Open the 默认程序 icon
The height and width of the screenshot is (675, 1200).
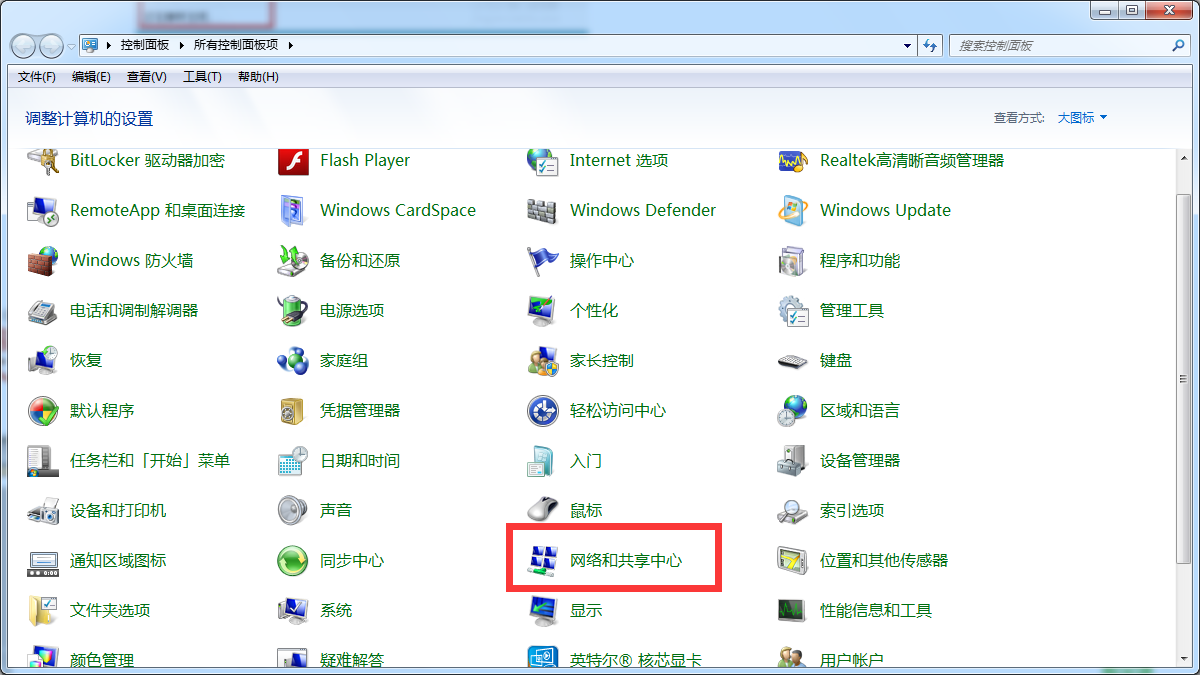42,411
